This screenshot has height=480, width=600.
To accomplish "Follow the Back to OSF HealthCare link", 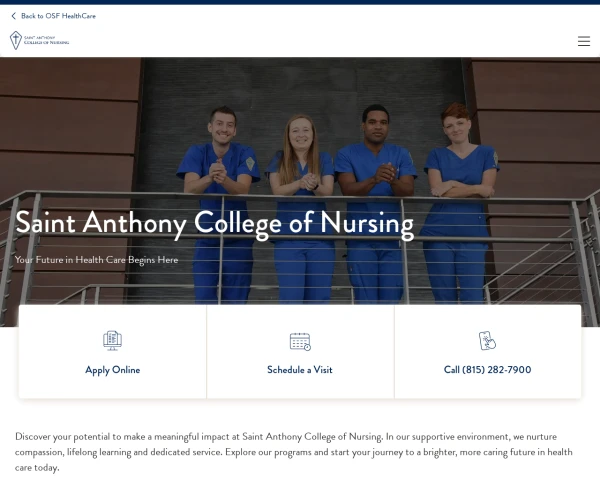I will [x=58, y=16].
